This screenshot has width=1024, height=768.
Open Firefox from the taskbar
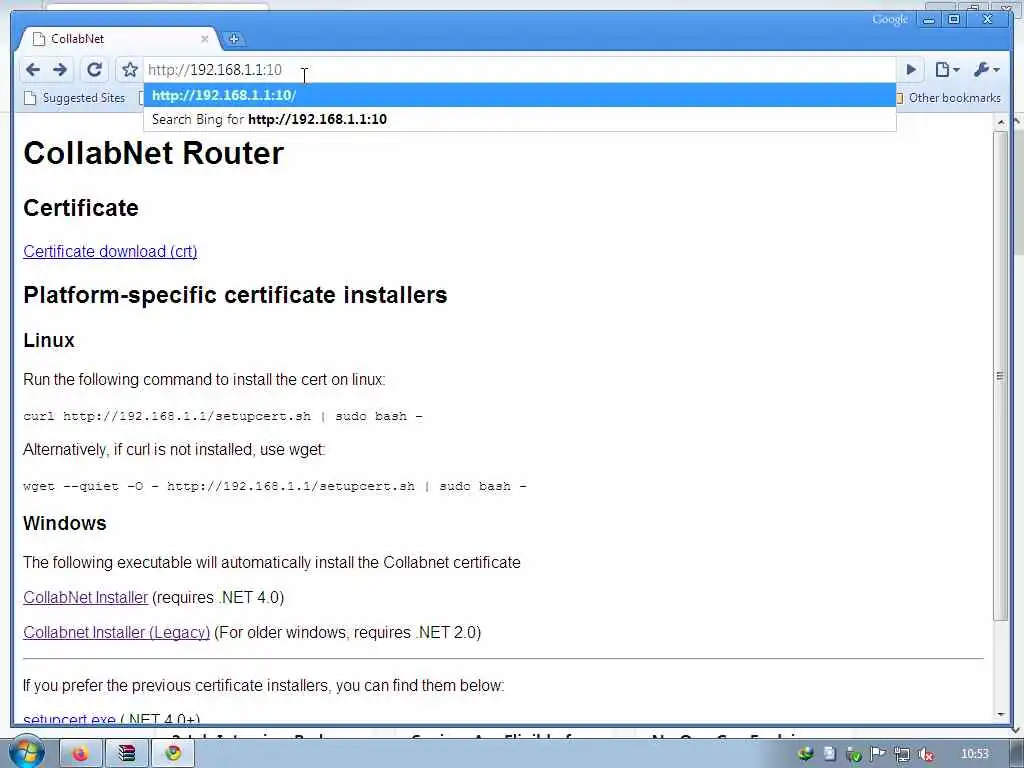click(x=80, y=754)
